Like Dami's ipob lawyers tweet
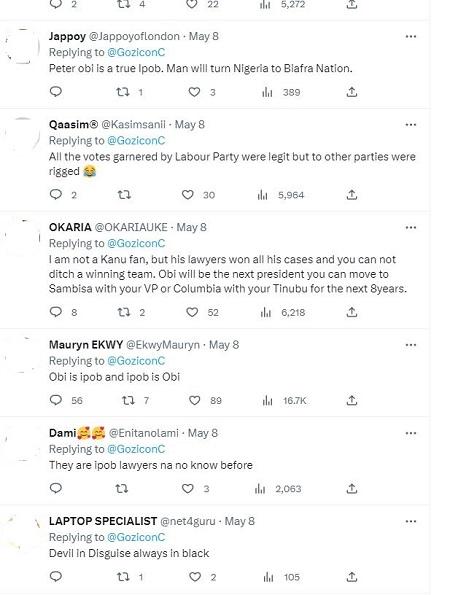 click(x=187, y=488)
